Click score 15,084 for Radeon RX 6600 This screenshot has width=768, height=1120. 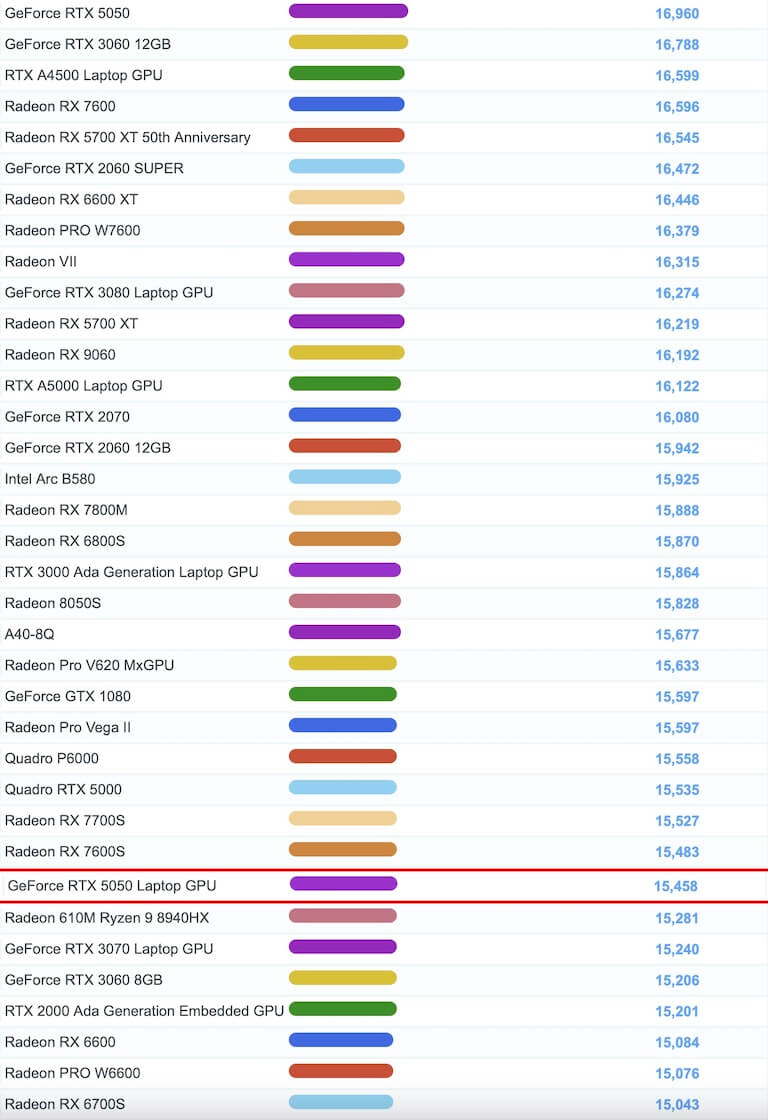point(677,1043)
